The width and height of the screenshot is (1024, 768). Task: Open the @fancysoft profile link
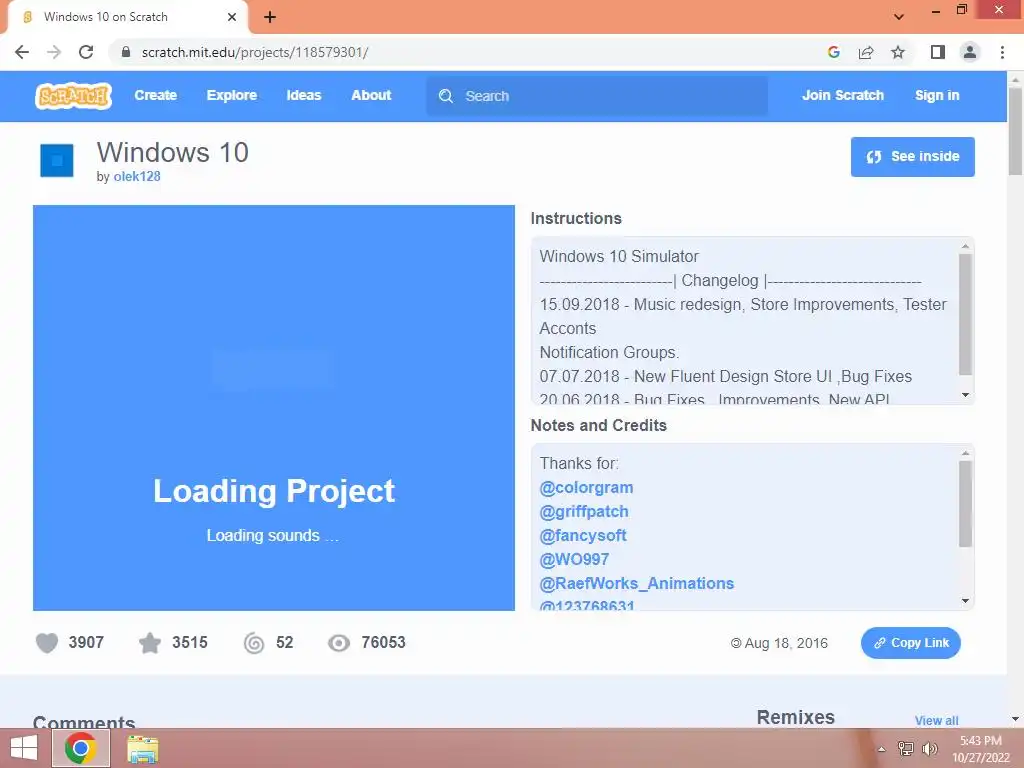pyautogui.click(x=583, y=536)
